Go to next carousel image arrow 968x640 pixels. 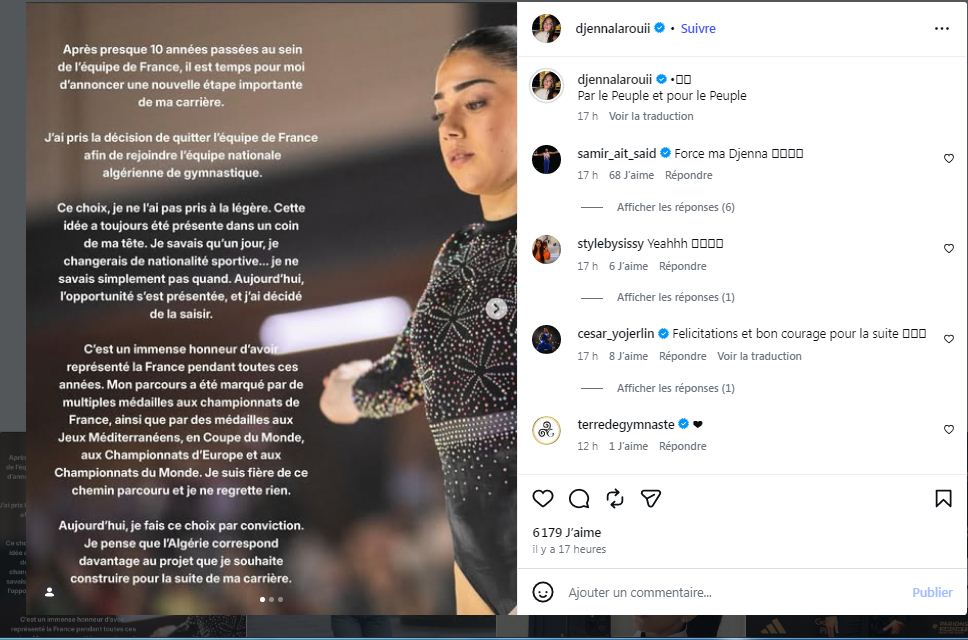(496, 308)
